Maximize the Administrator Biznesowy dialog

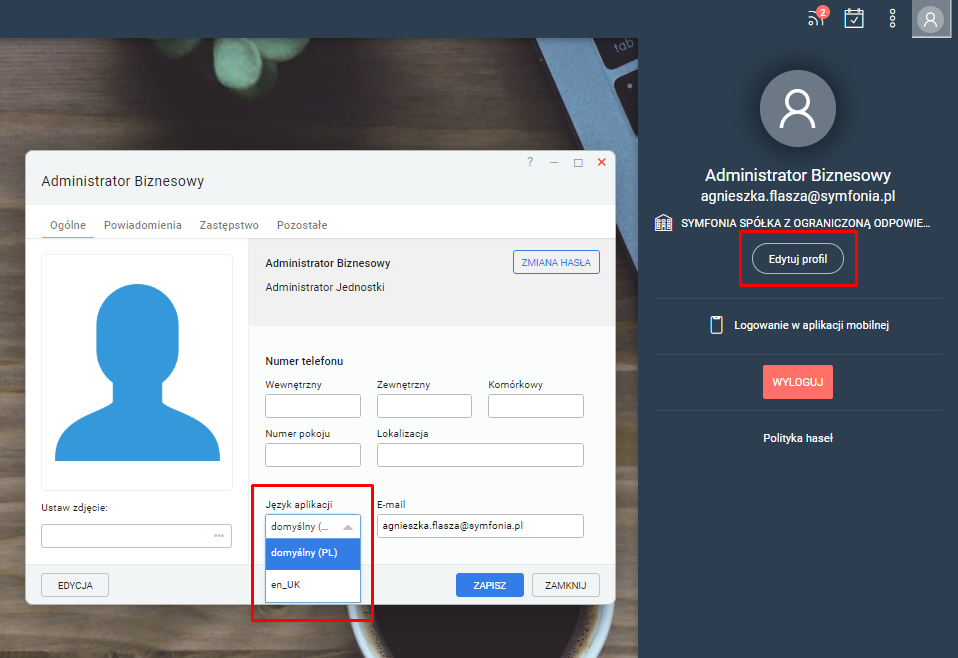578,163
